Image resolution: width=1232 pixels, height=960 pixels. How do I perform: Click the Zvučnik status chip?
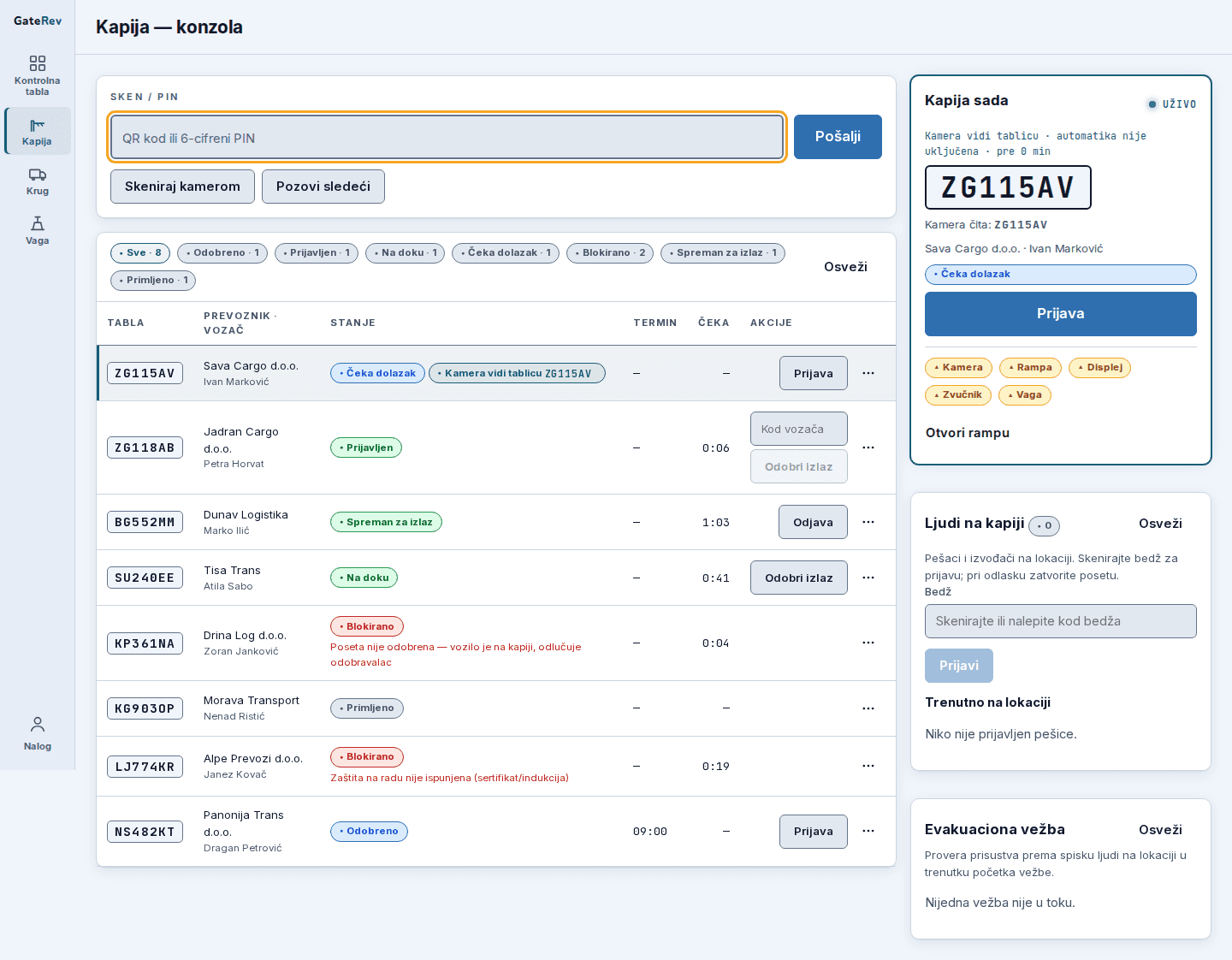(958, 395)
